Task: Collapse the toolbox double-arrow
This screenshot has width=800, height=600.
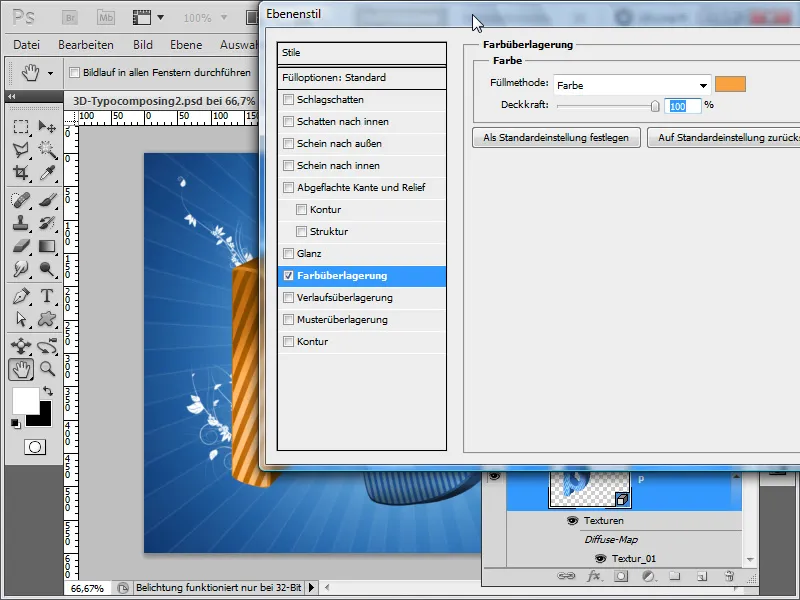Action: click(12, 96)
